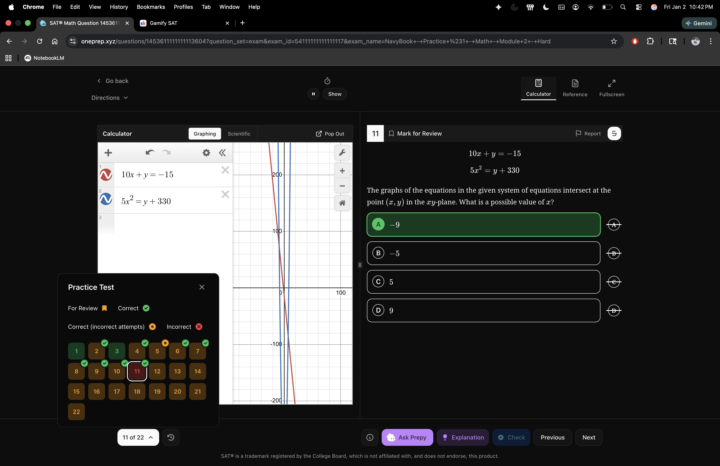Screen dimensions: 720x466
Task: Open the graph settings wrench
Action: coord(342,153)
